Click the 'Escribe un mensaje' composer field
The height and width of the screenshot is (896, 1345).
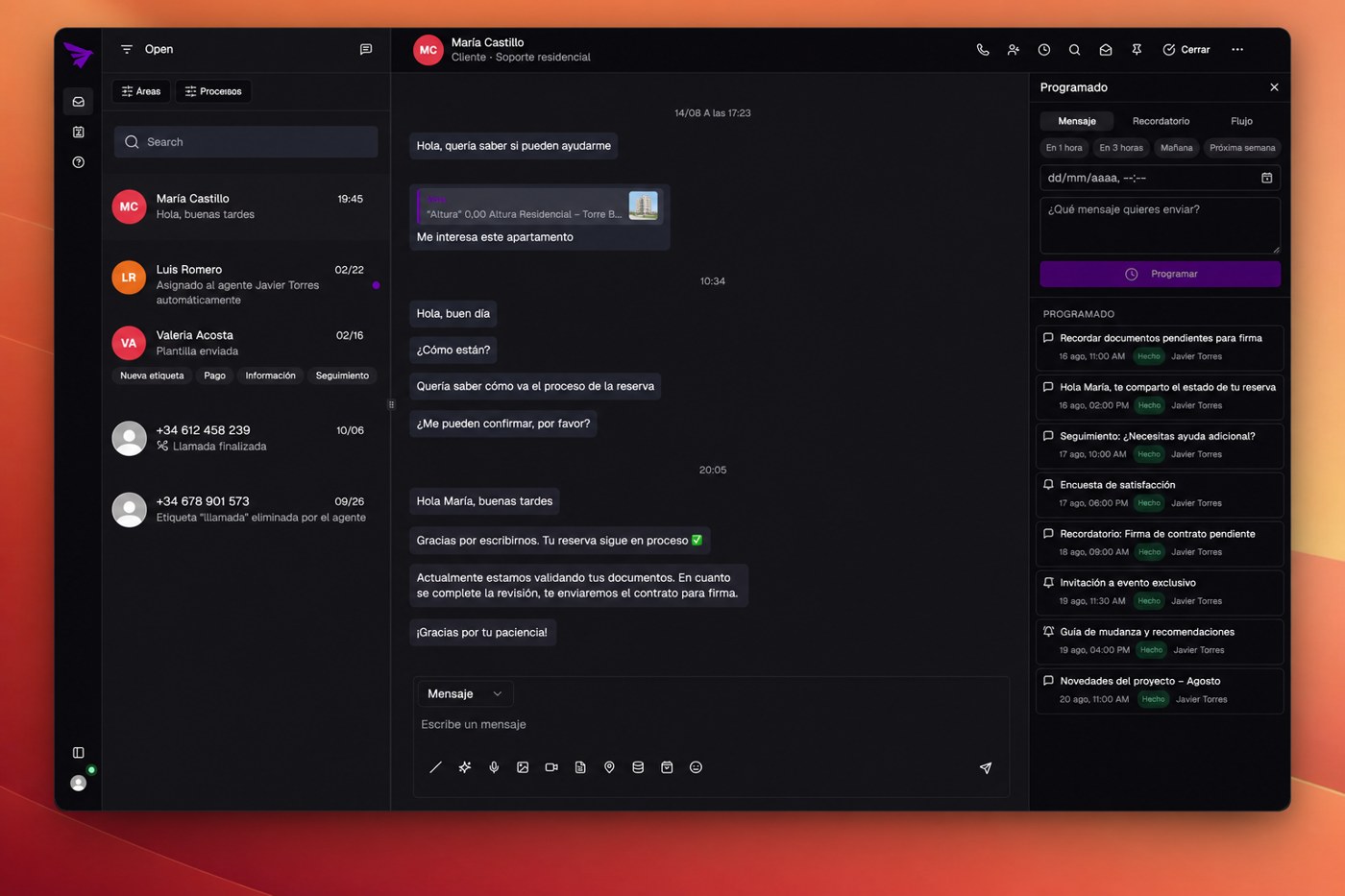711,724
